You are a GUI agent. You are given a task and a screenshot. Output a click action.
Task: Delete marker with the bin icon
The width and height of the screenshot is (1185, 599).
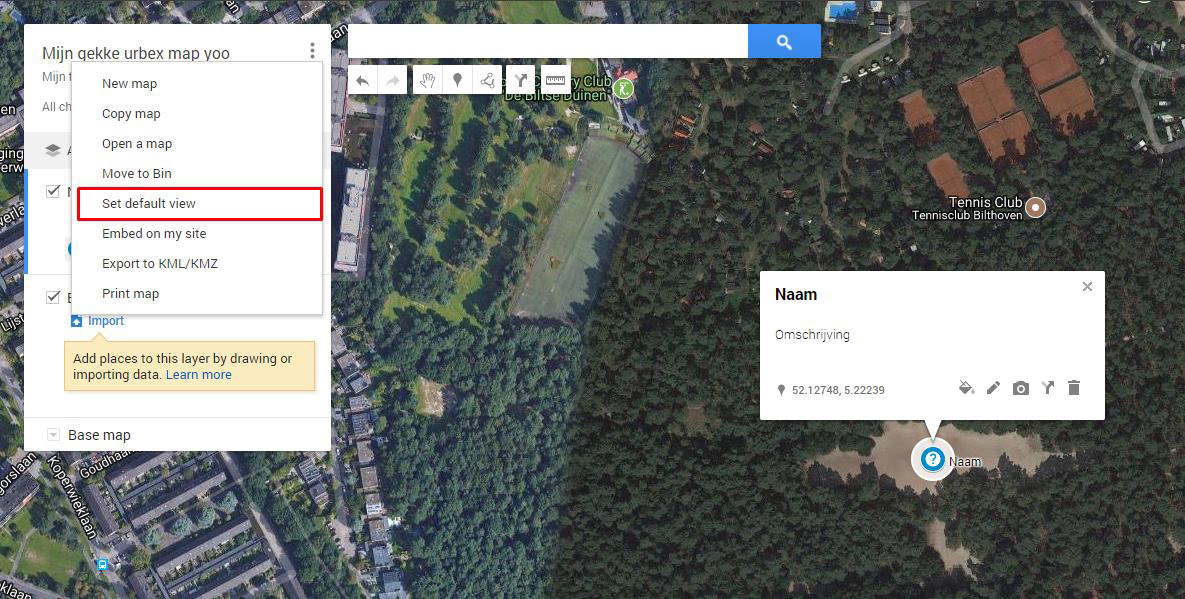(x=1074, y=387)
